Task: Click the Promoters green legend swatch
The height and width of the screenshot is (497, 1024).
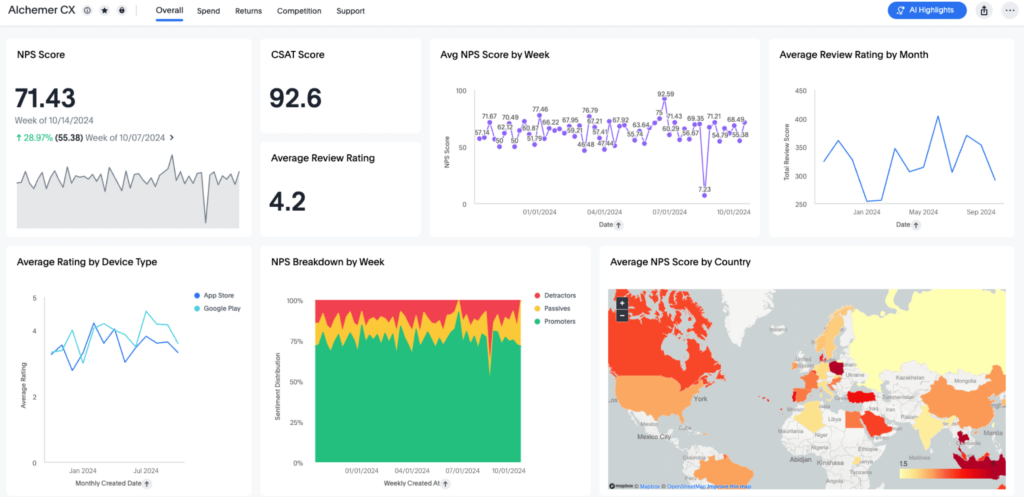Action: [x=537, y=322]
